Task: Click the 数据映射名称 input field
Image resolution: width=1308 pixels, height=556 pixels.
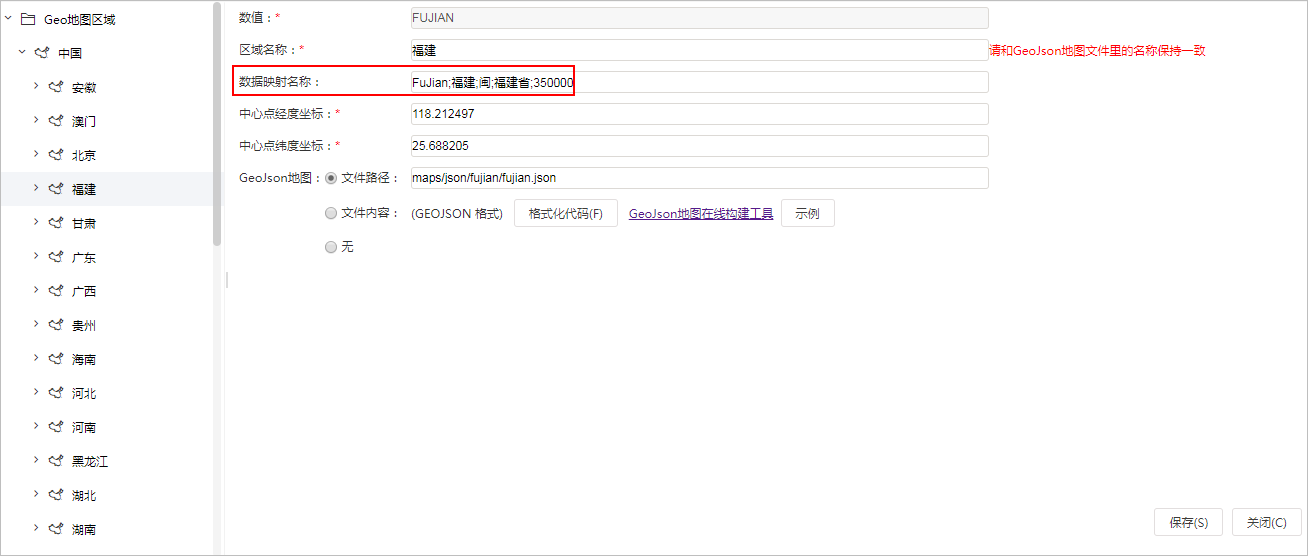Action: pyautogui.click(x=699, y=82)
